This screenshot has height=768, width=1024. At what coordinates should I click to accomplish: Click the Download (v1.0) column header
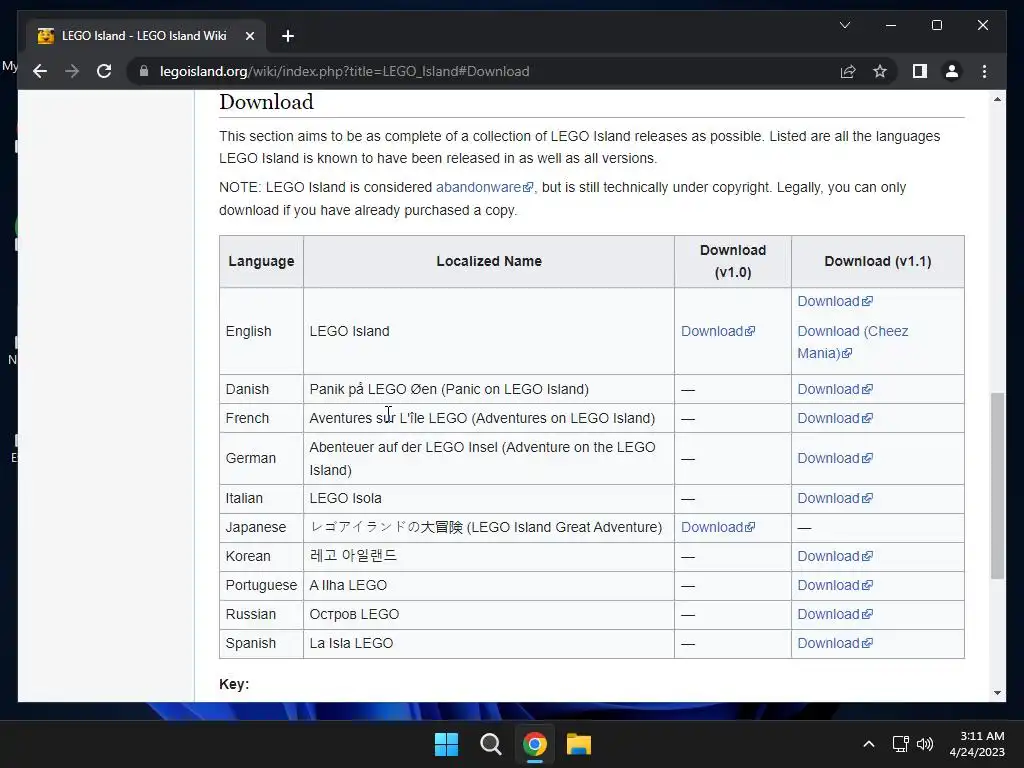pyautogui.click(x=733, y=261)
